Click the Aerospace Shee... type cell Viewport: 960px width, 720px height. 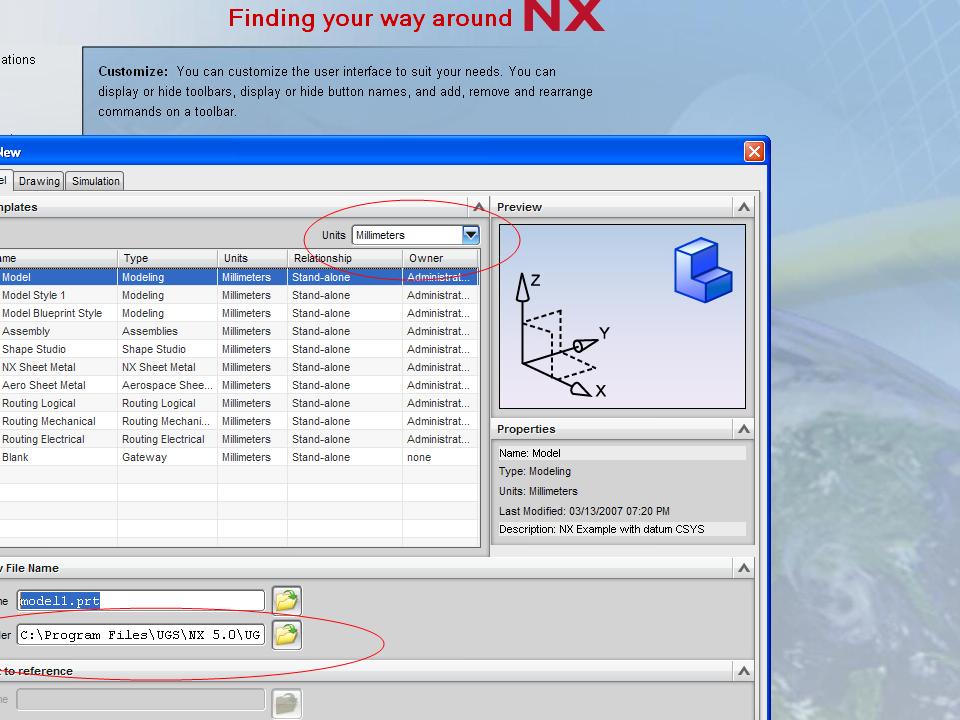pos(167,385)
